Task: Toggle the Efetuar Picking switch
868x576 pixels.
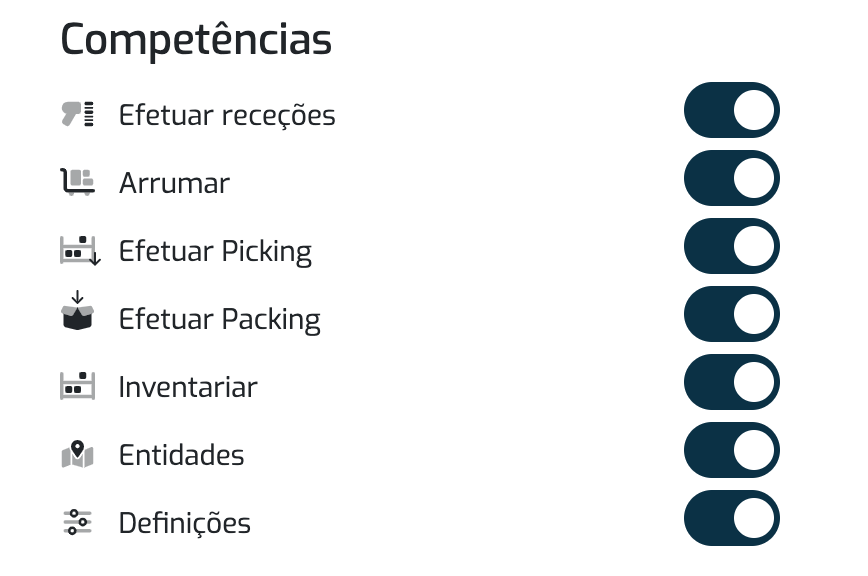Action: 732,246
